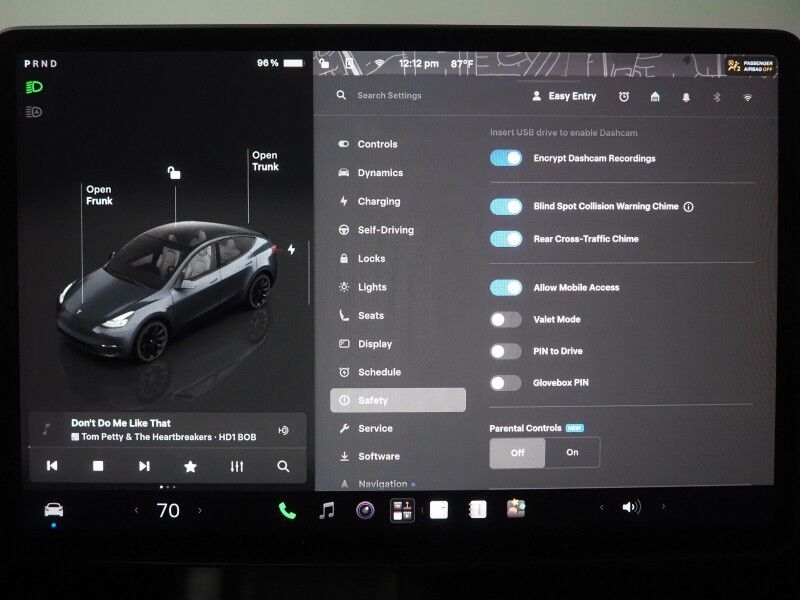
Task: Stop media playback
Action: point(98,466)
